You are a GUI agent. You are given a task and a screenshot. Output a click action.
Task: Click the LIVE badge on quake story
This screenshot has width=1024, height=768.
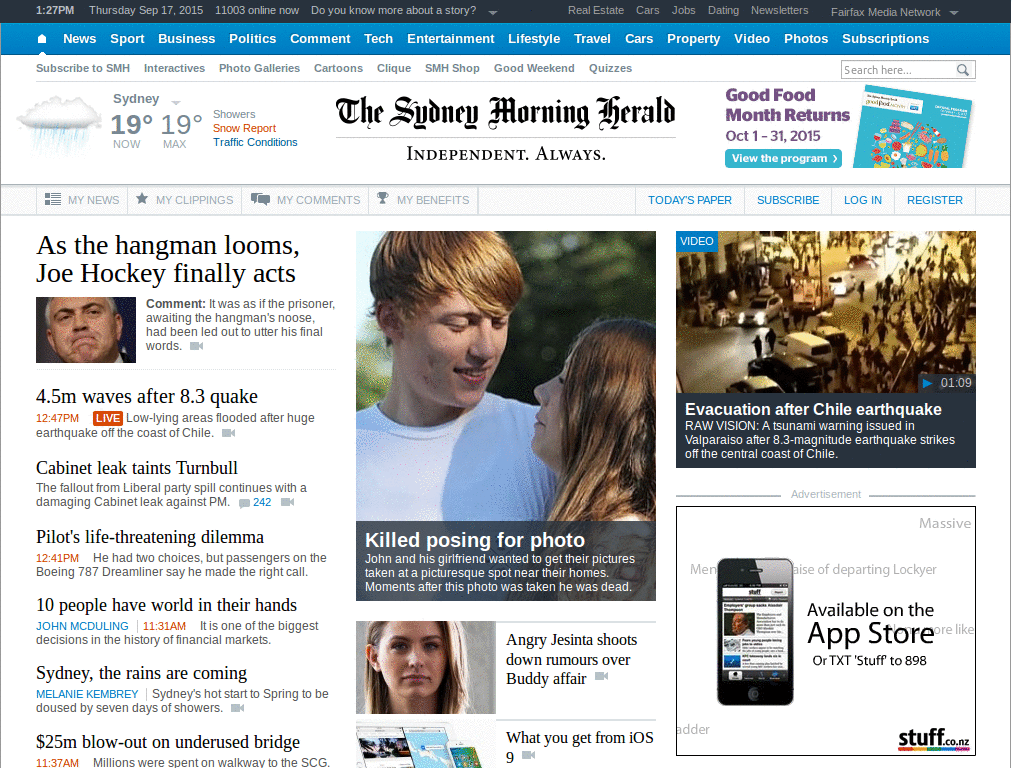(x=108, y=418)
